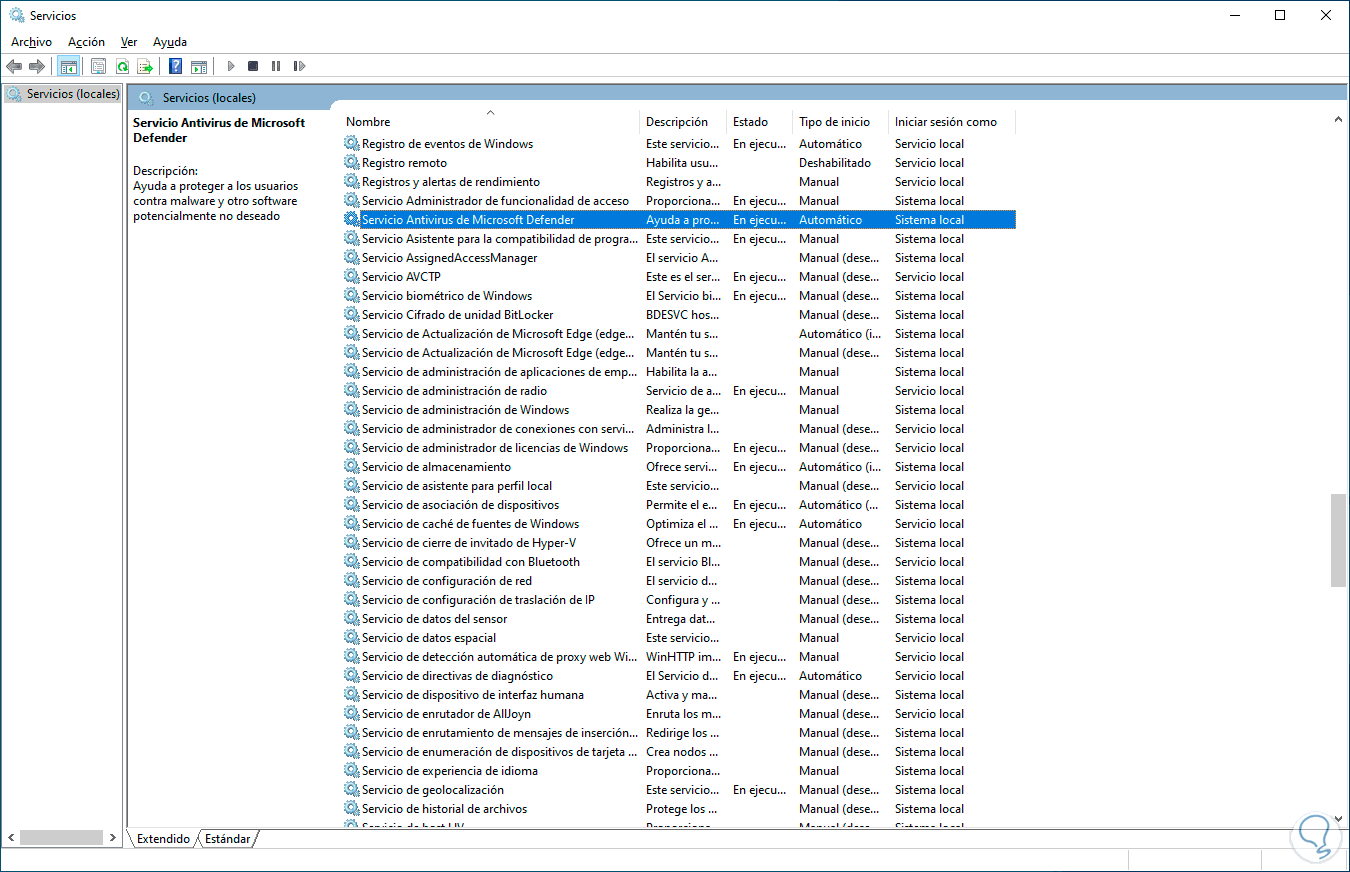Switch to the Estándar tab
Image resolution: width=1350 pixels, height=872 pixels.
pyautogui.click(x=227, y=839)
